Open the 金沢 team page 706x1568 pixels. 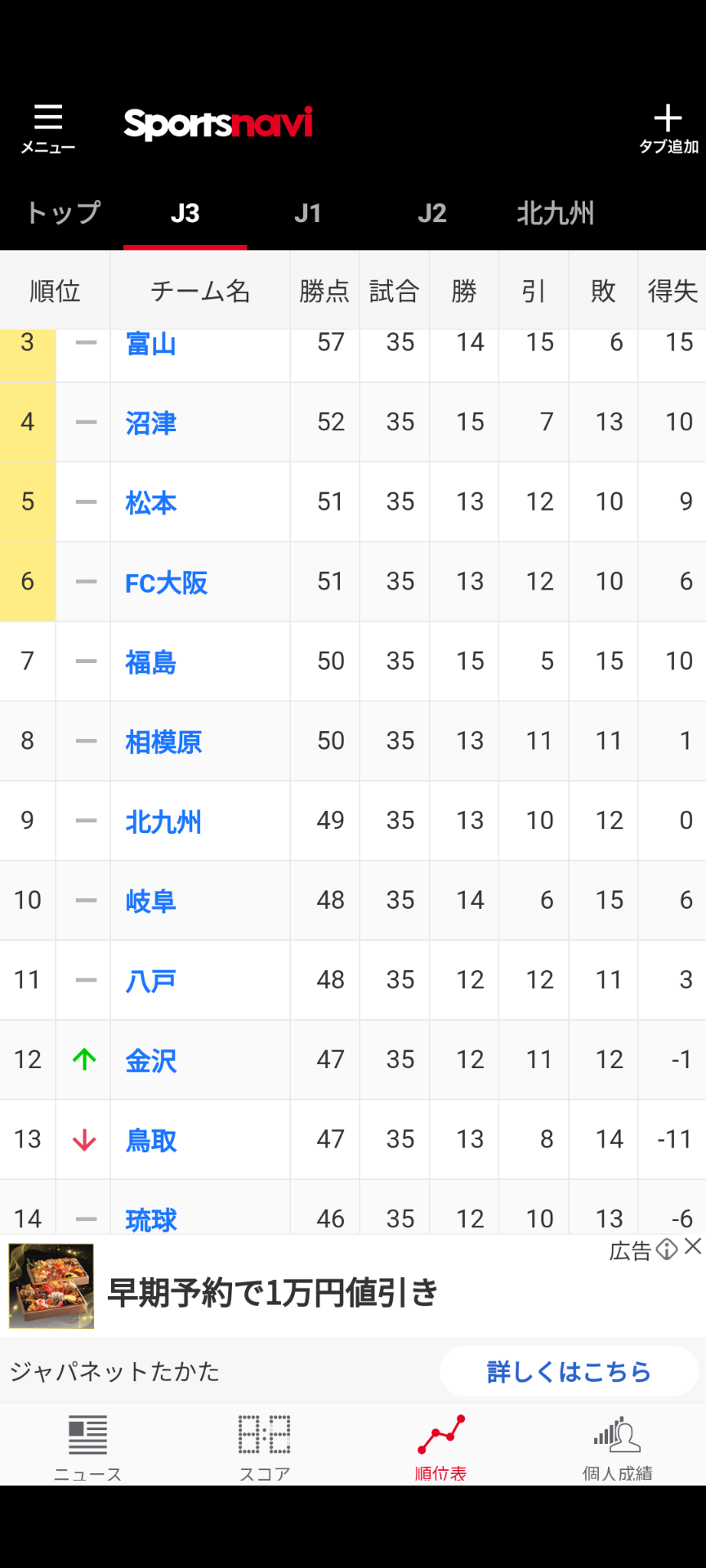coord(151,1060)
